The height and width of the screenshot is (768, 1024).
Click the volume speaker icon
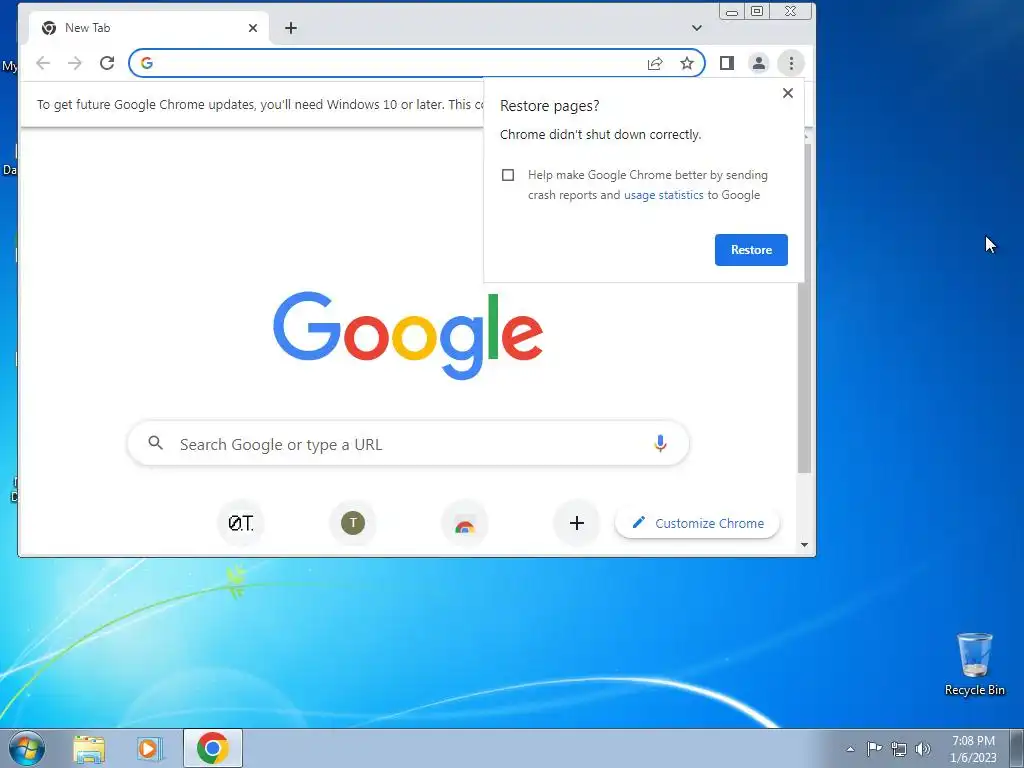[x=923, y=749]
